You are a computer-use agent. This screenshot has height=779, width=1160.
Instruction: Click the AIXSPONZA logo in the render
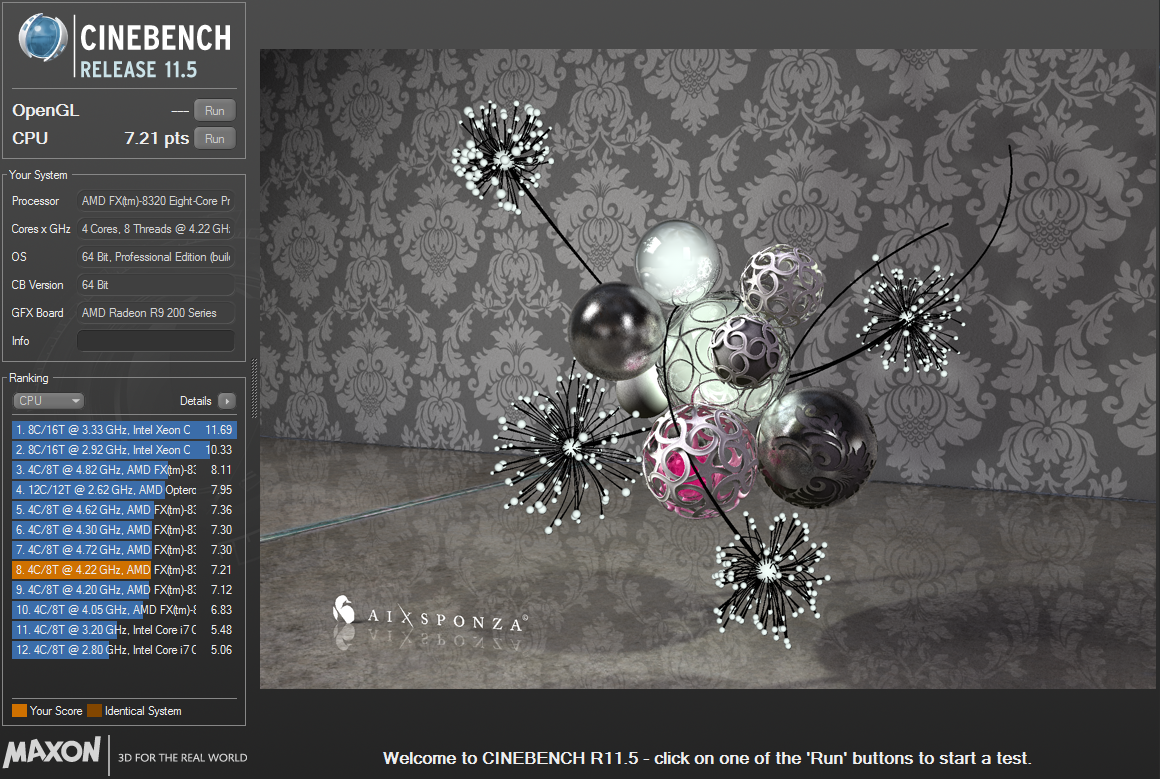point(429,614)
